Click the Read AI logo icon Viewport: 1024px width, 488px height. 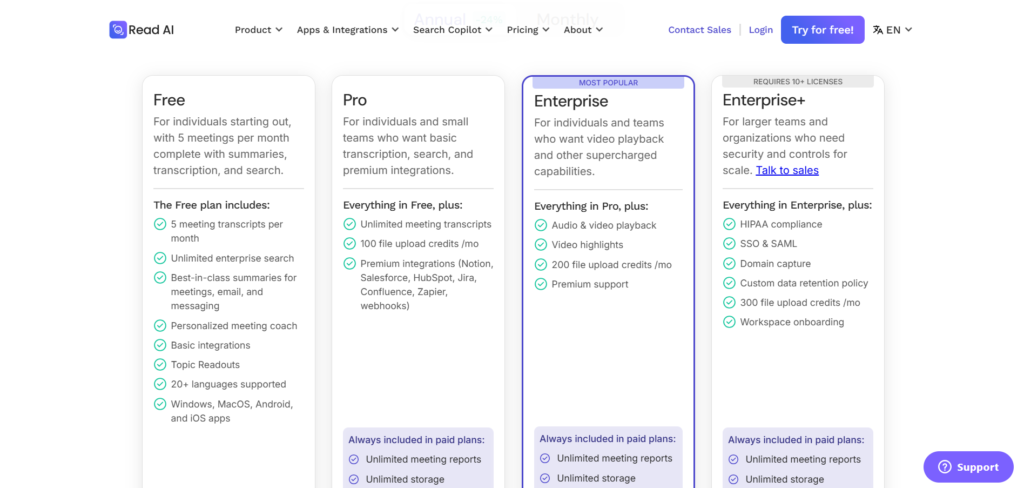118,30
